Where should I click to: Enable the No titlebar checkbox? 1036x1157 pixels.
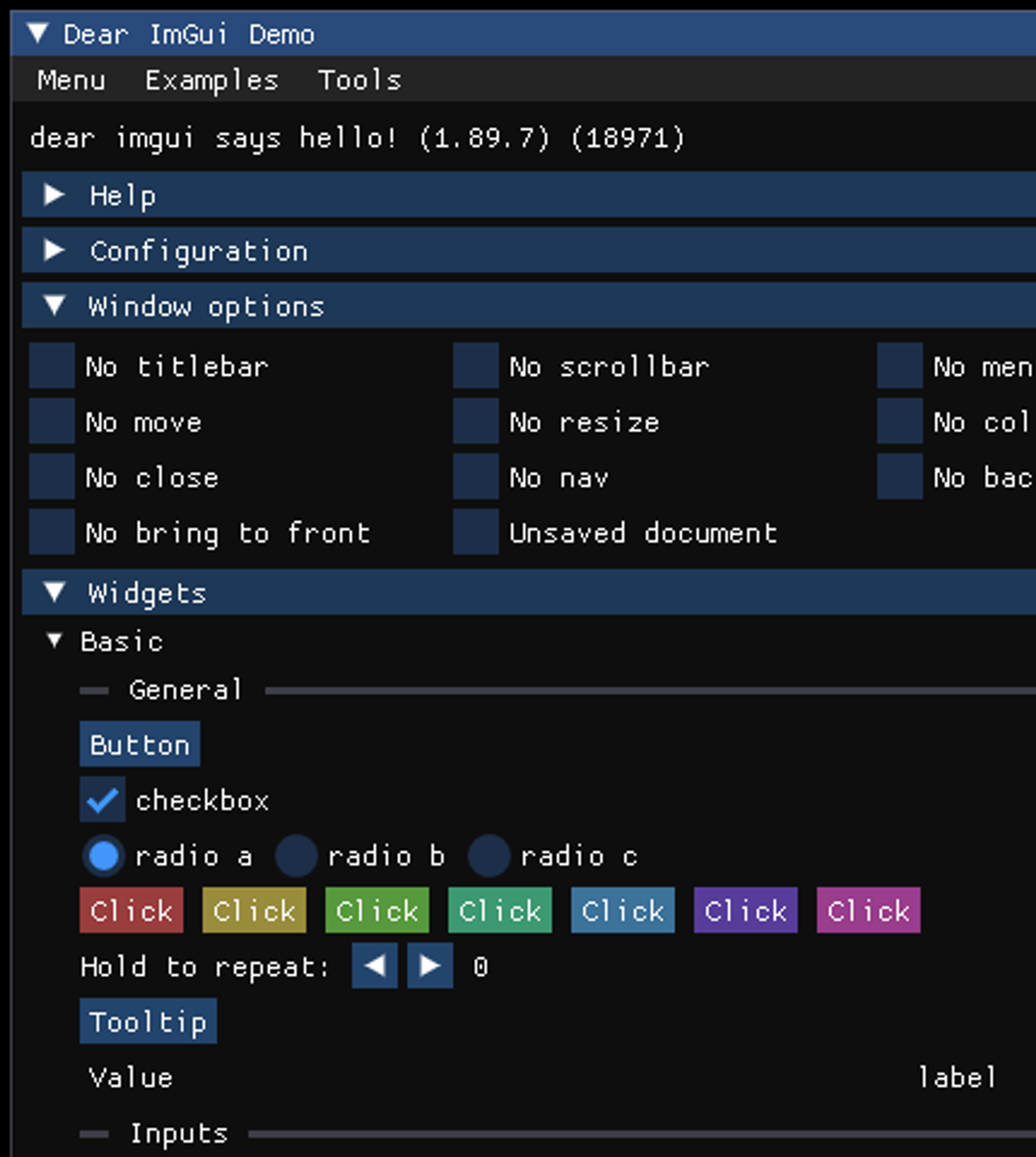52,366
